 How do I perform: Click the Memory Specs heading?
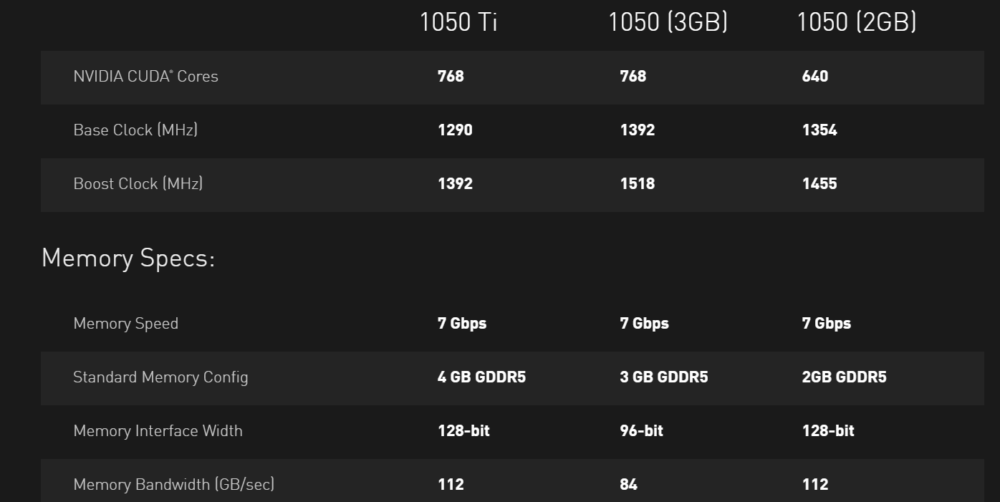[x=128, y=258]
